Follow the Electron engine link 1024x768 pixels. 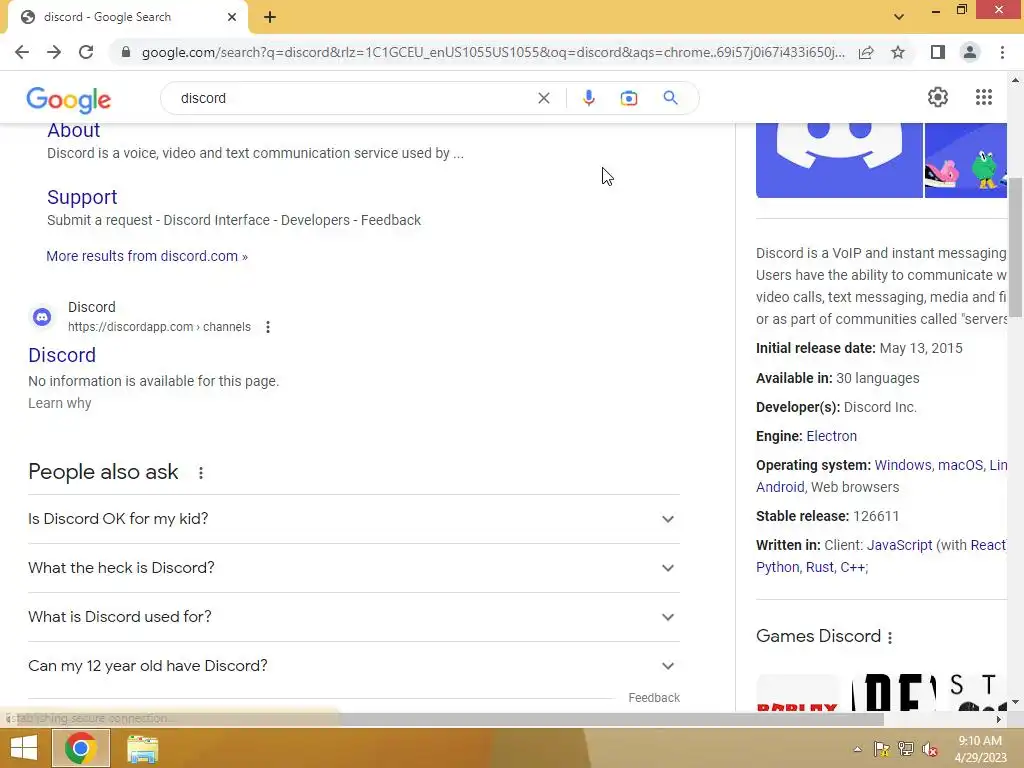coord(831,436)
